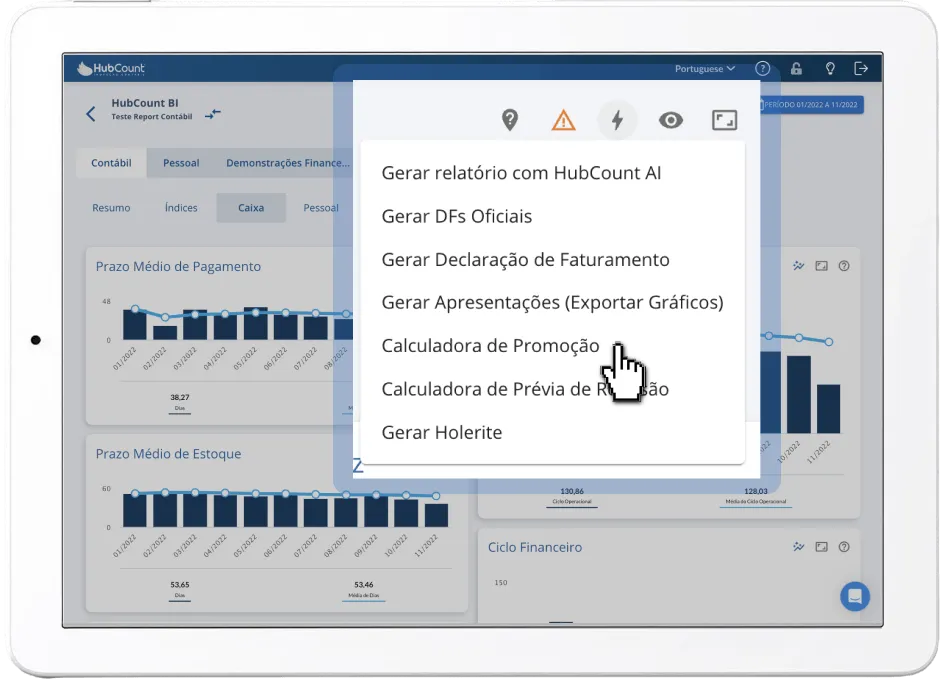944x681 pixels.
Task: Open the orange warning triangle alerts
Action: 564,120
